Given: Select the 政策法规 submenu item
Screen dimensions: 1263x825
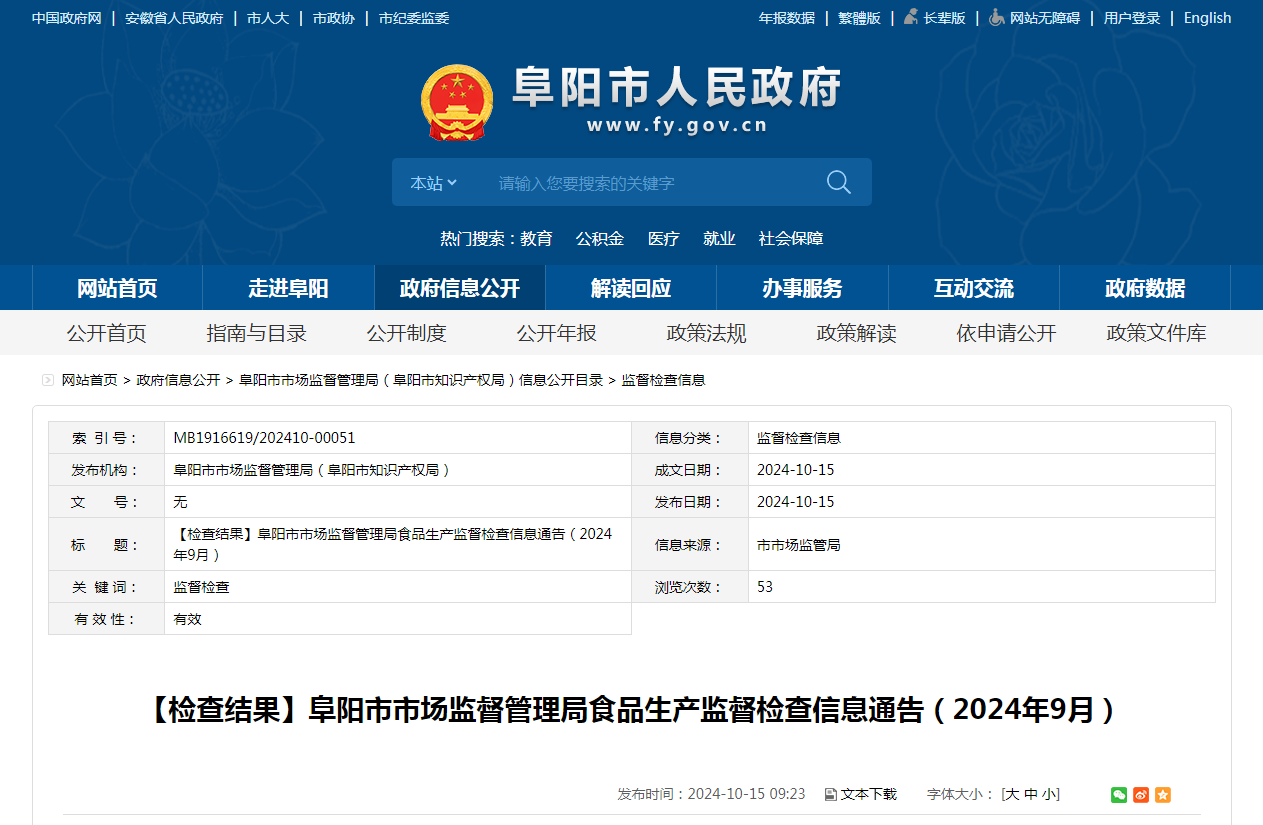Looking at the screenshot, I should tap(706, 333).
